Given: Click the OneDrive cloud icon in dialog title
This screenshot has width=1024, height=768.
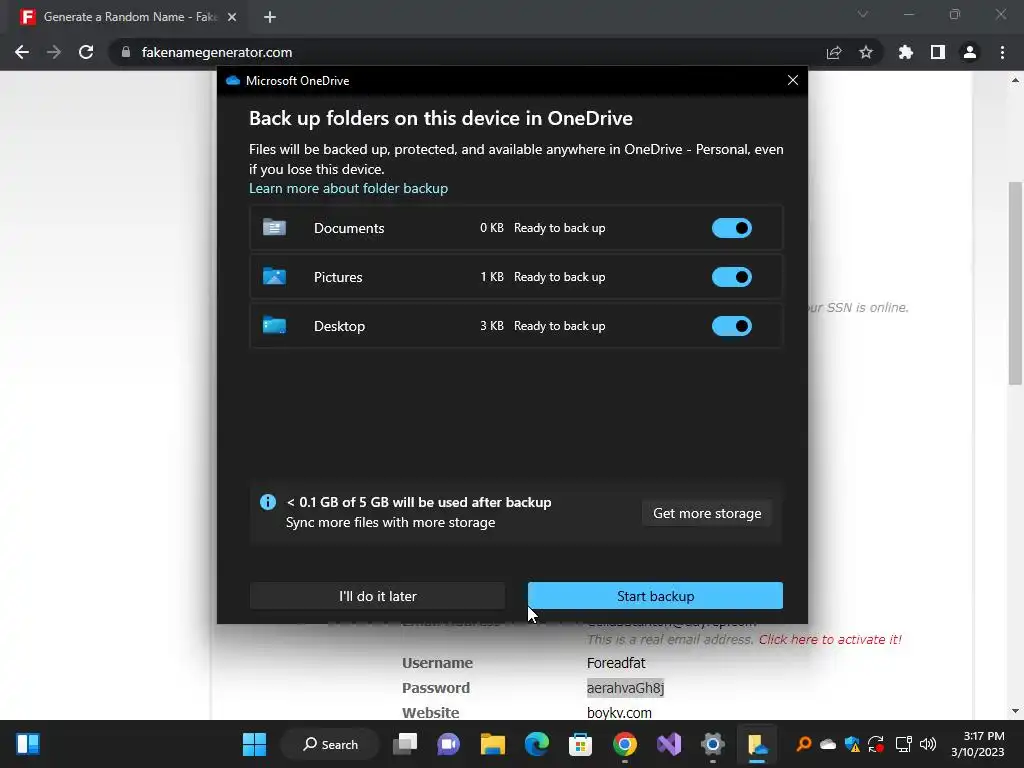Looking at the screenshot, I should click(232, 80).
